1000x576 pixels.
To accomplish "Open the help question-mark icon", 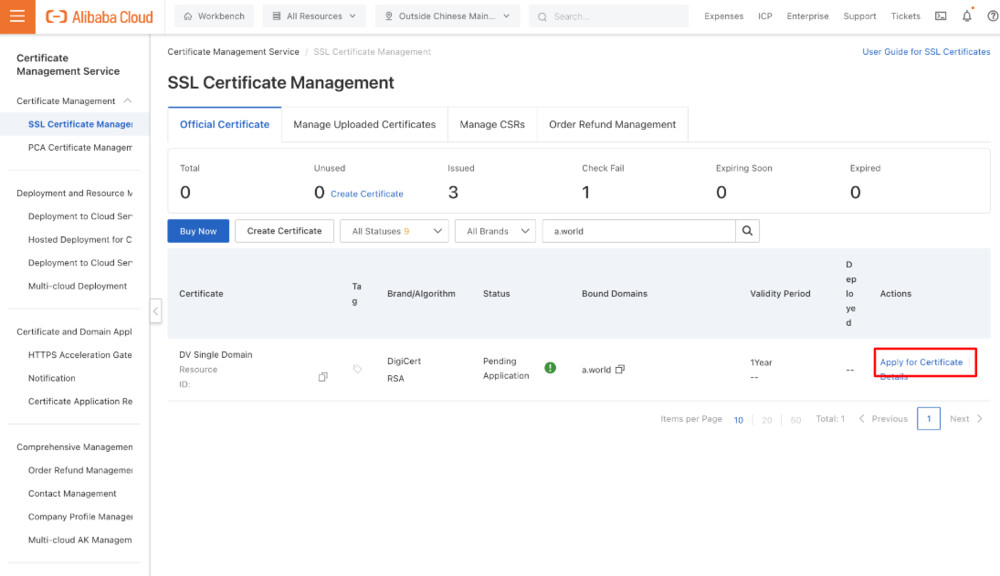I will pos(993,15).
